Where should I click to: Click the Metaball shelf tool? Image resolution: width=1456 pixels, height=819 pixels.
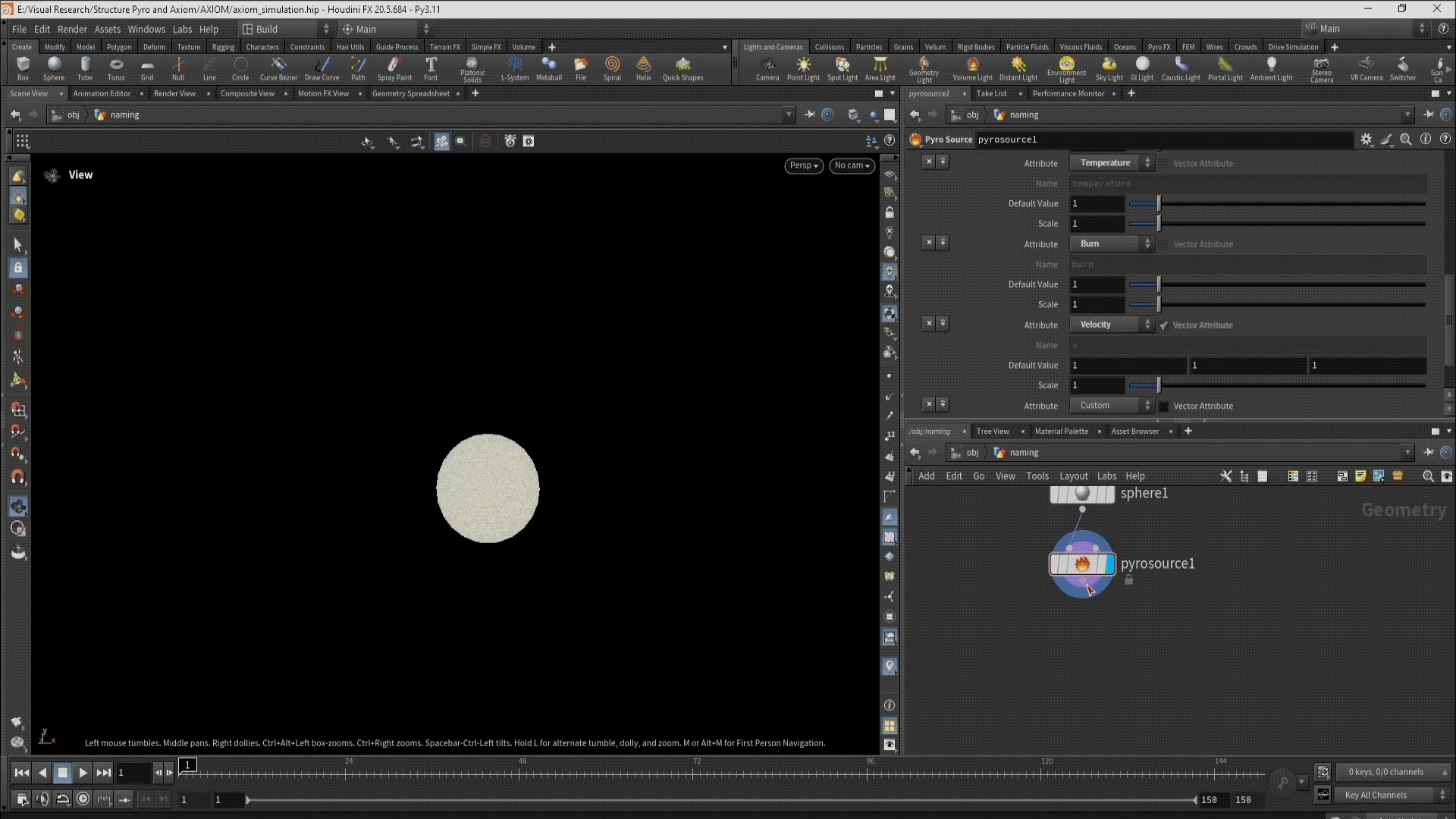tap(548, 68)
